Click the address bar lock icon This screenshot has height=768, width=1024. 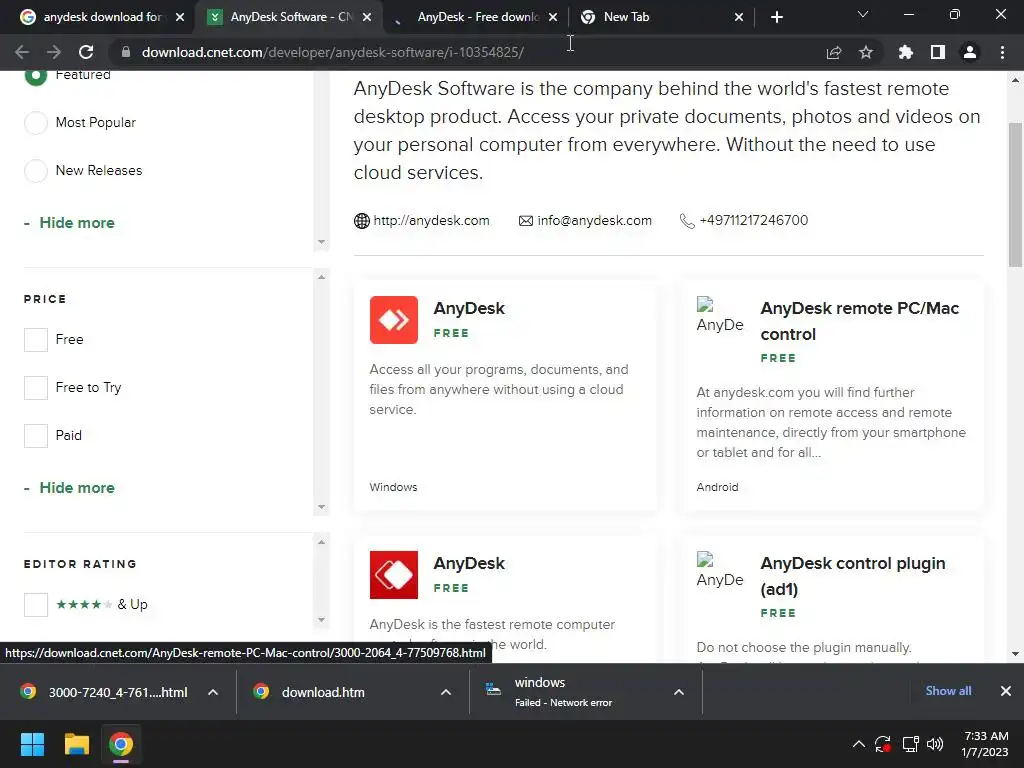pyautogui.click(x=126, y=52)
